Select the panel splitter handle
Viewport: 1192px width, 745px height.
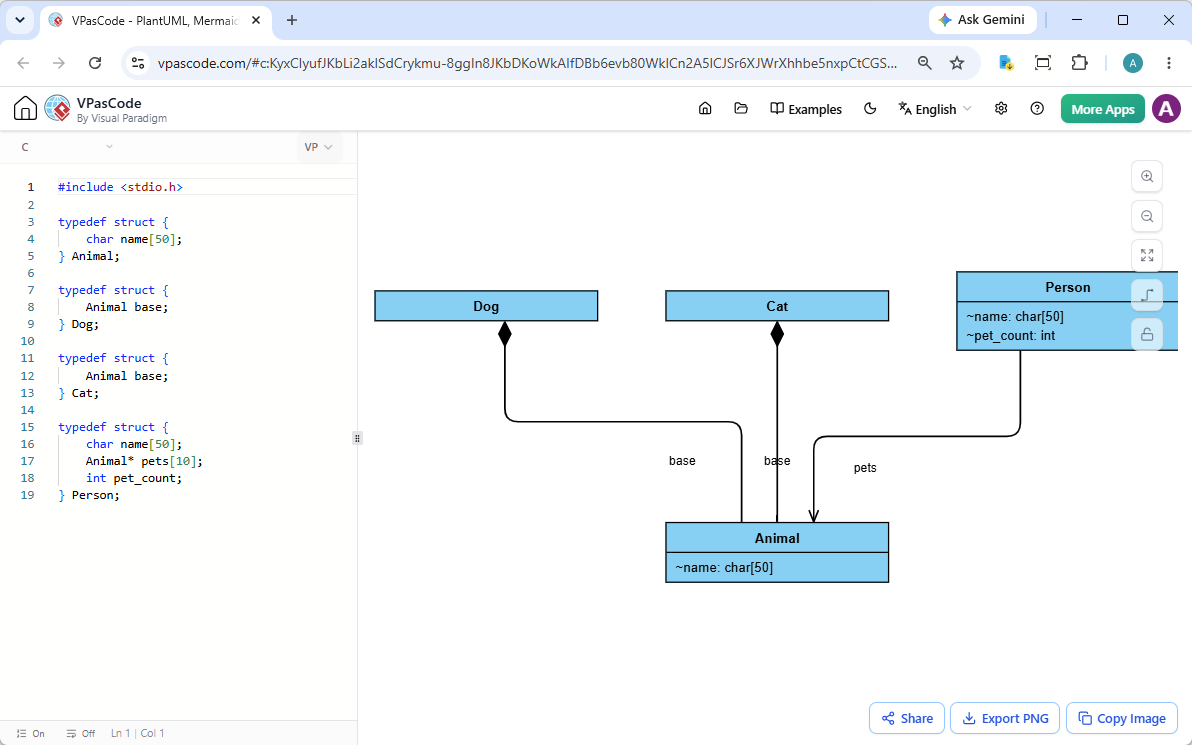pos(357,438)
